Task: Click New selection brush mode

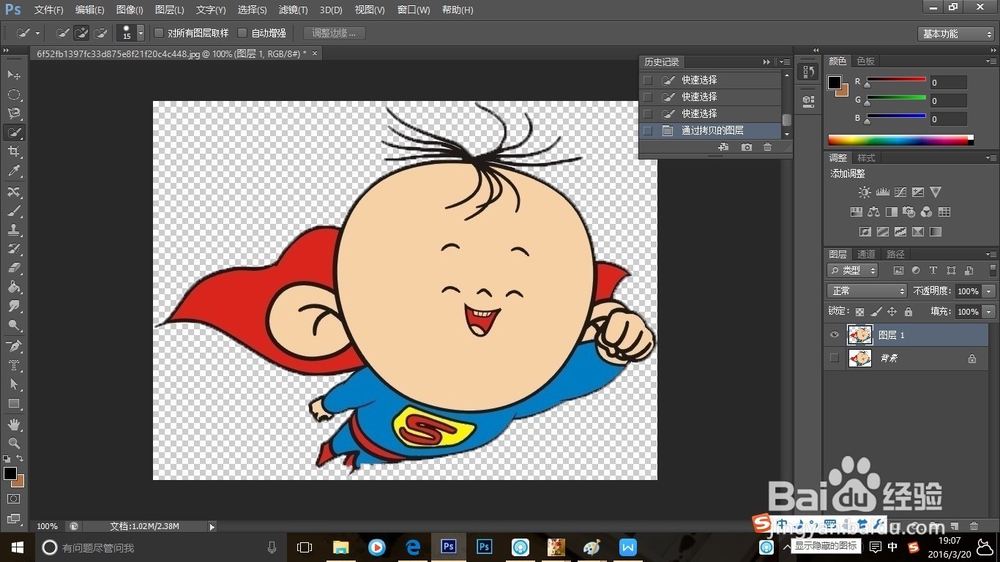Action: pos(62,33)
